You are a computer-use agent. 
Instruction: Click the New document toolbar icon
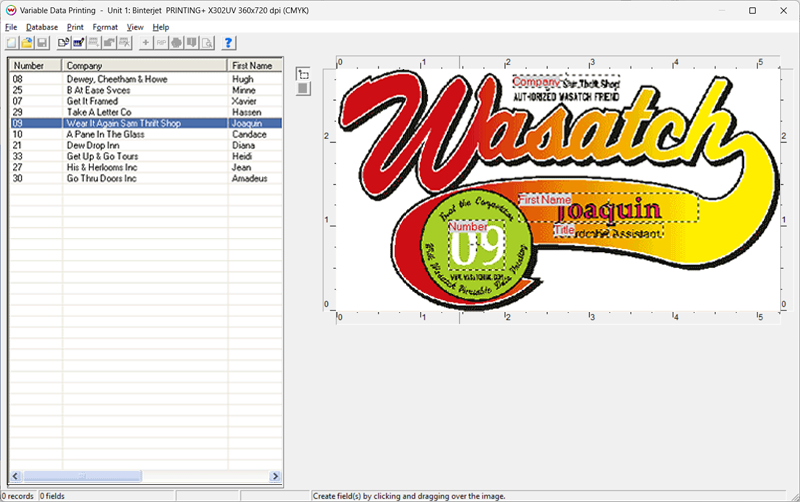(x=12, y=43)
